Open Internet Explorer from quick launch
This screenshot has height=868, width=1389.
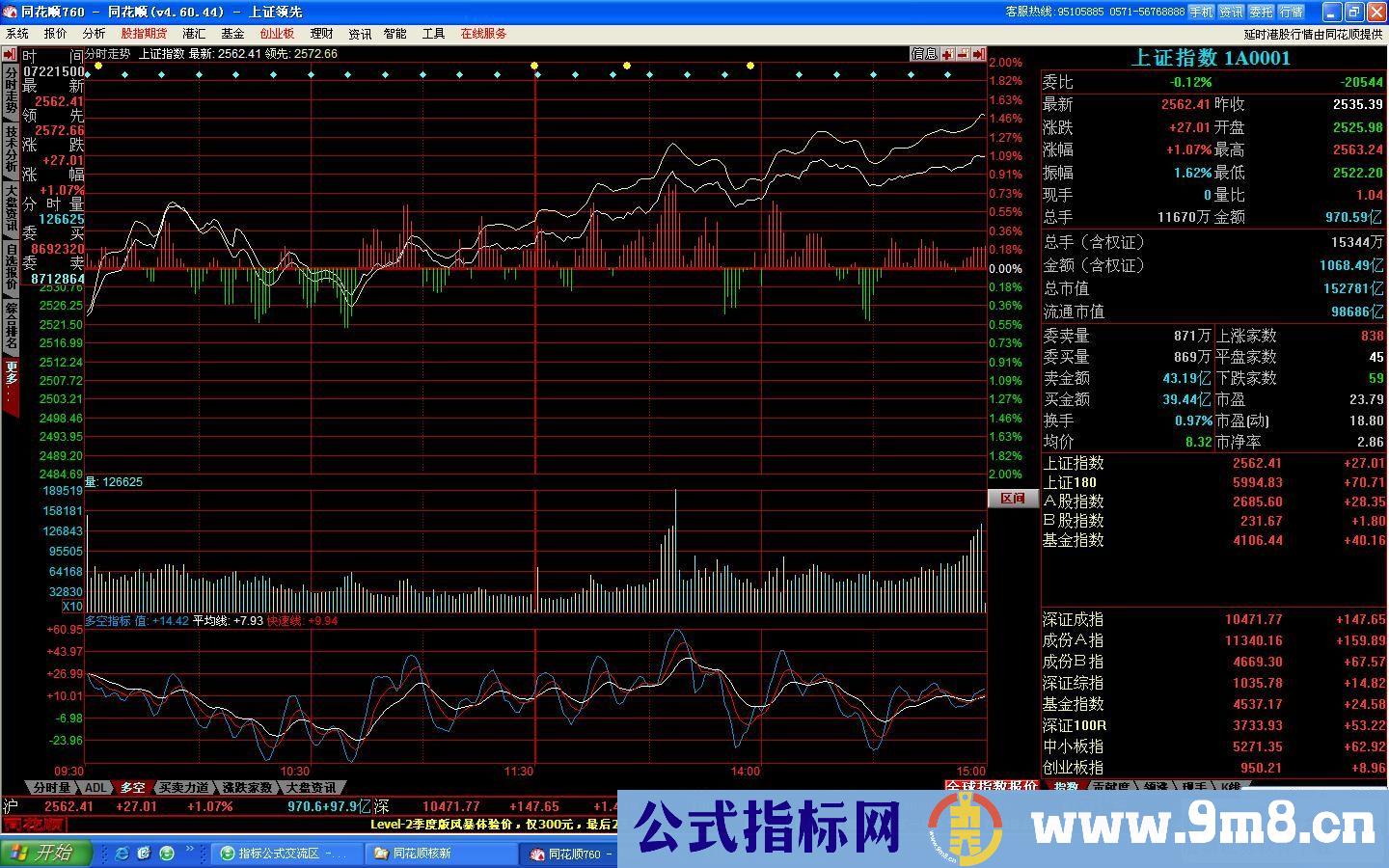click(122, 854)
